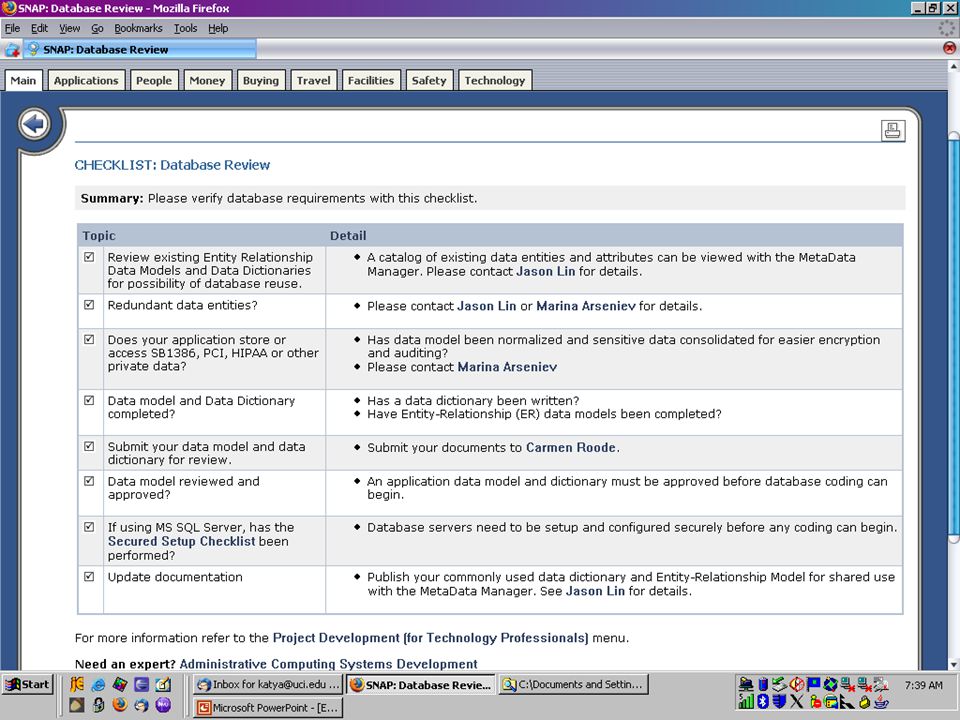Open Internet Explorer from the quick launch
The height and width of the screenshot is (720, 960).
pos(98,684)
